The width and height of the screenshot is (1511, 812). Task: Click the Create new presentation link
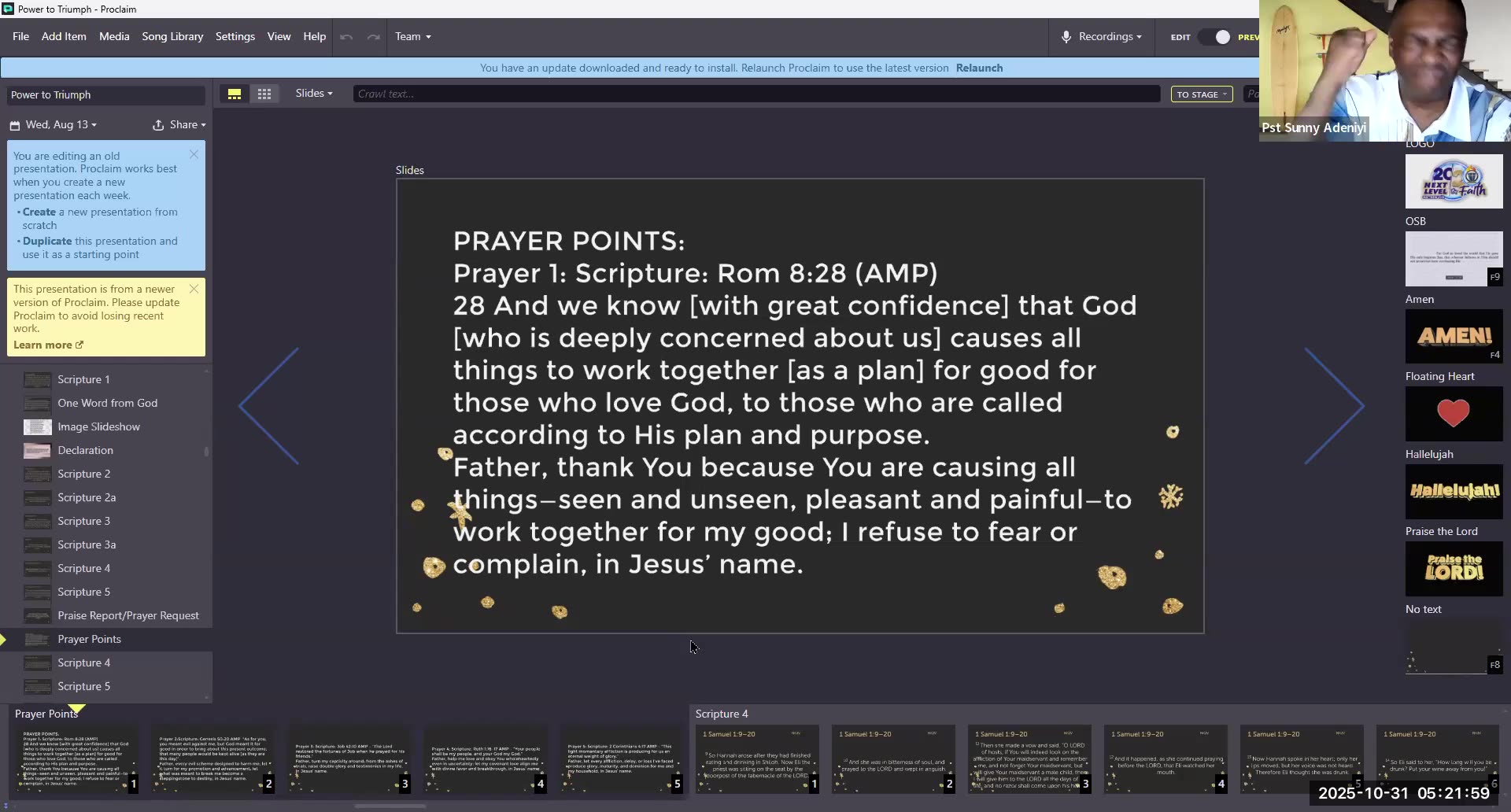(39, 212)
